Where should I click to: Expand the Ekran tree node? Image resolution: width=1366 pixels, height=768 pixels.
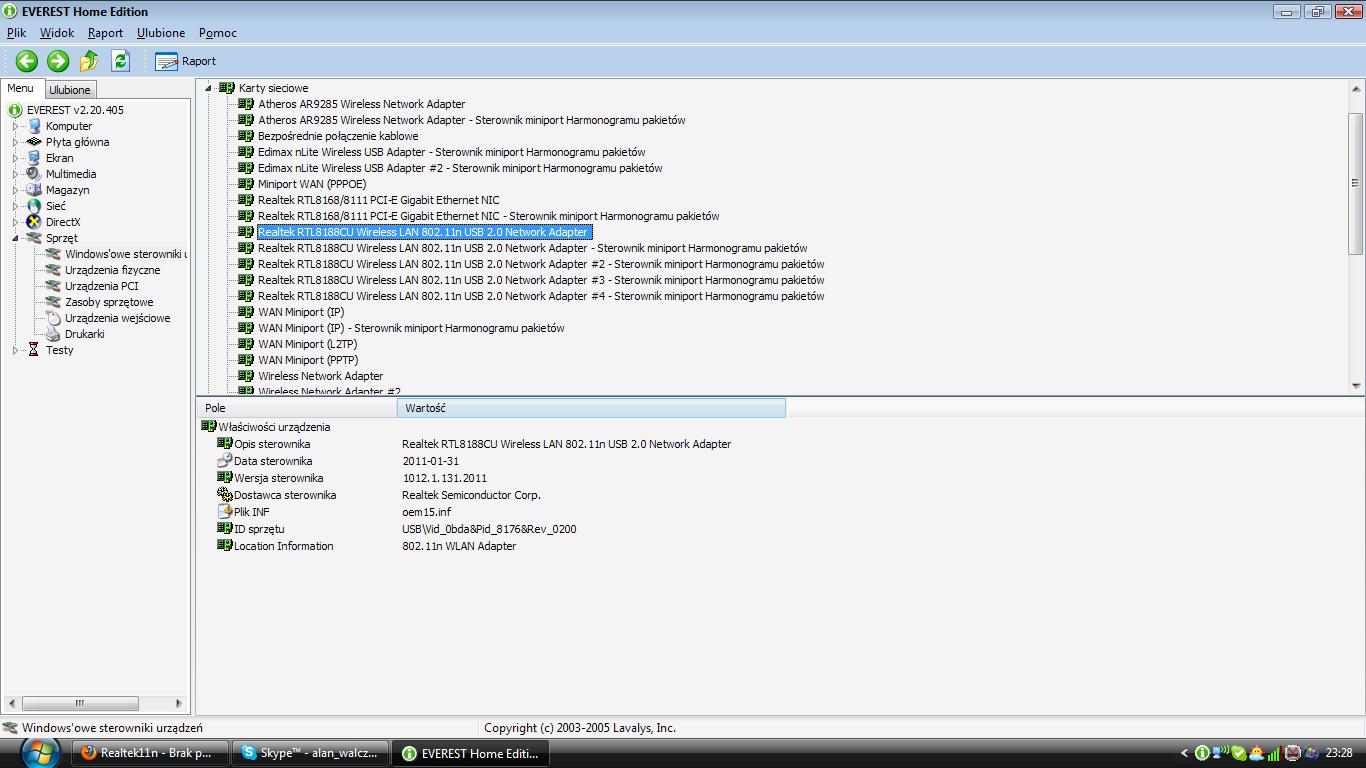[x=15, y=158]
